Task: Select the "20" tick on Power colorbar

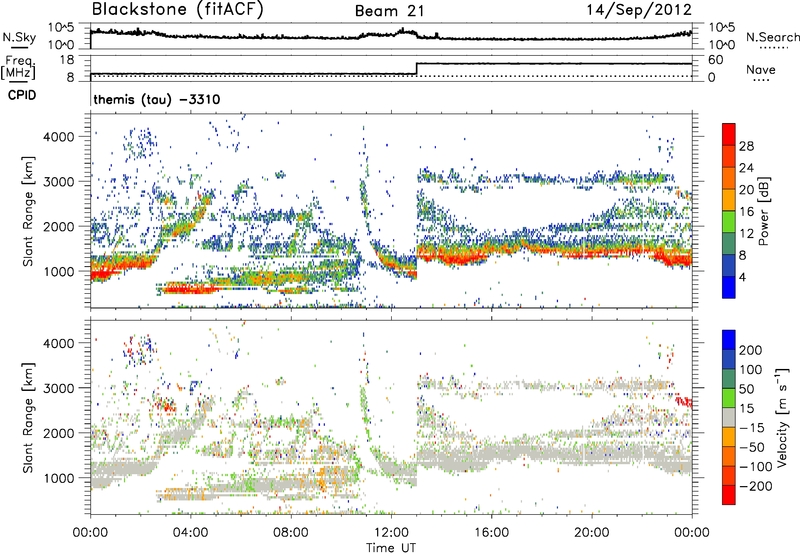Action: 746,190
